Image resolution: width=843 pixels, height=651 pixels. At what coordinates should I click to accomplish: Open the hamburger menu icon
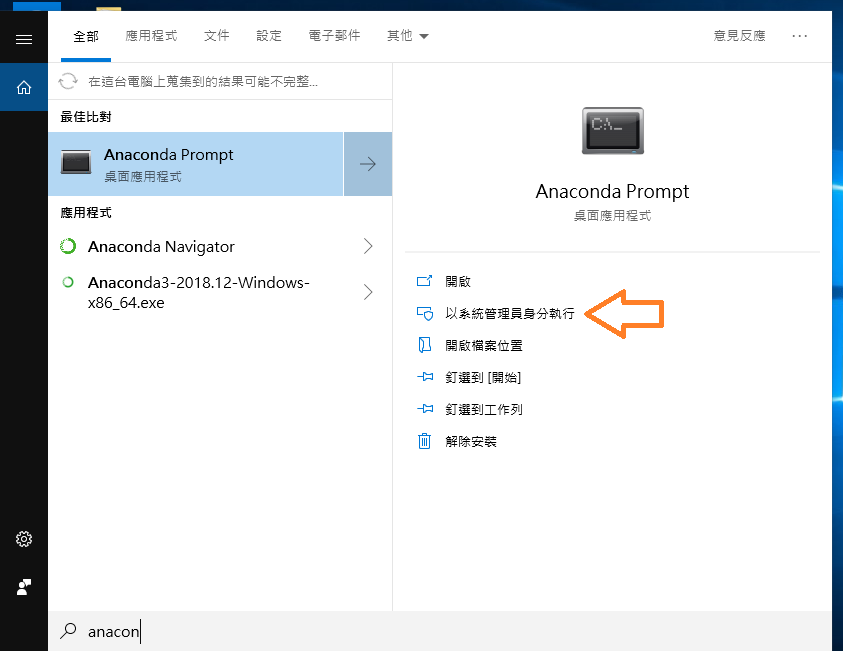click(24, 39)
